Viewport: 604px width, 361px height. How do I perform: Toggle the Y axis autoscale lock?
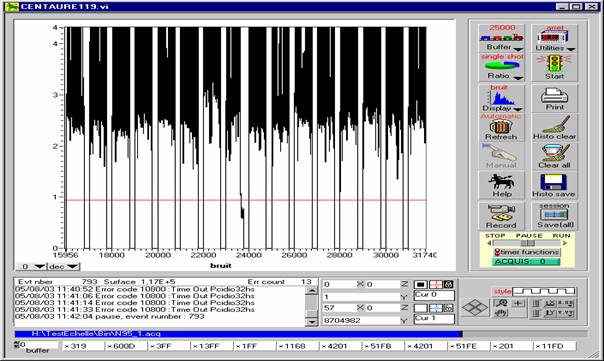point(536,313)
